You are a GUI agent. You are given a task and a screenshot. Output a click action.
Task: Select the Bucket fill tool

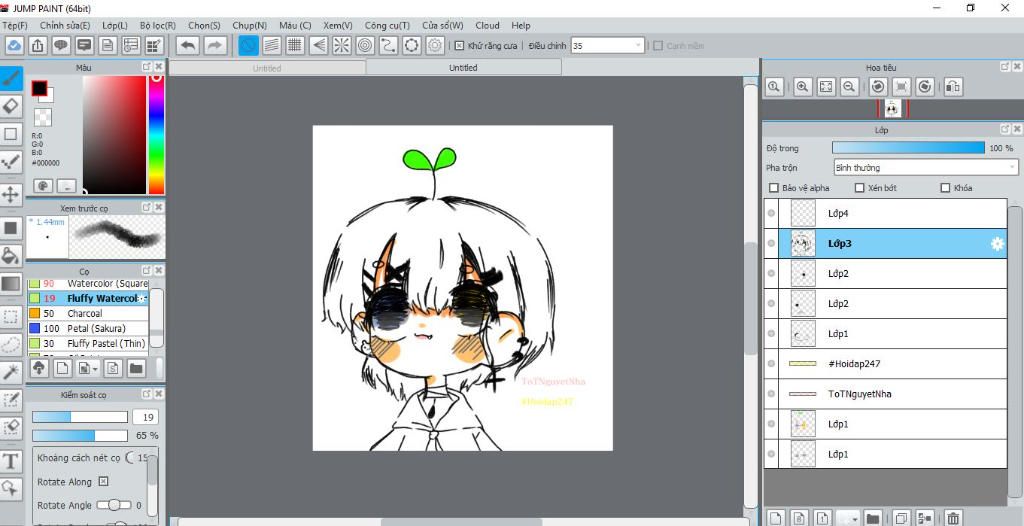[11, 255]
